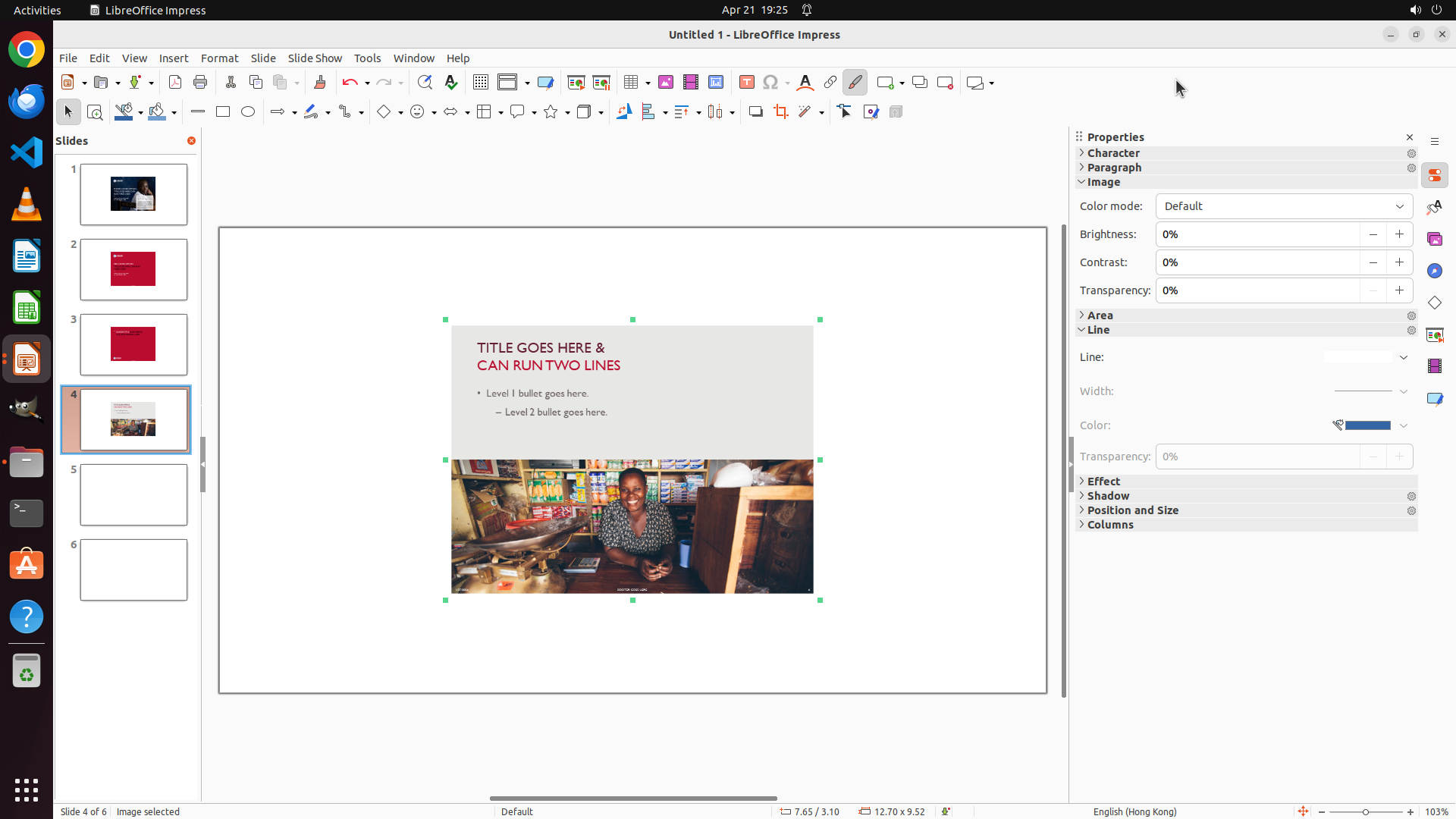The height and width of the screenshot is (819, 1456).
Task: Click the Crop Image tool
Action: point(780,112)
